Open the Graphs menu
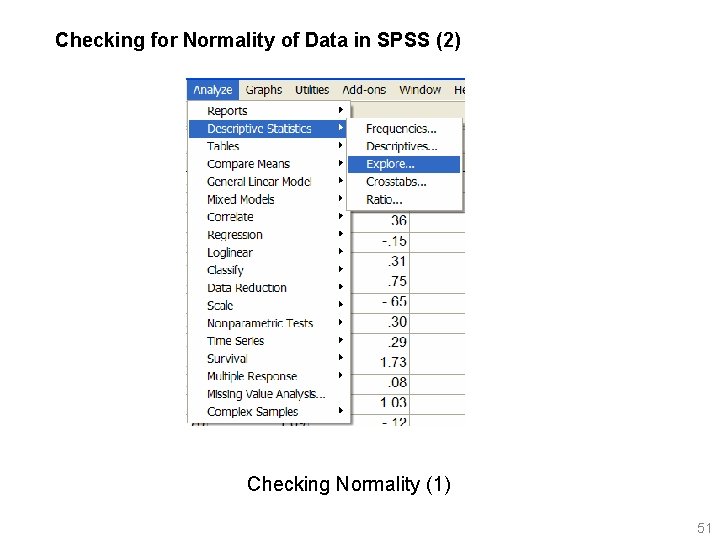Screen dimensions: 720x540 pyautogui.click(x=264, y=90)
